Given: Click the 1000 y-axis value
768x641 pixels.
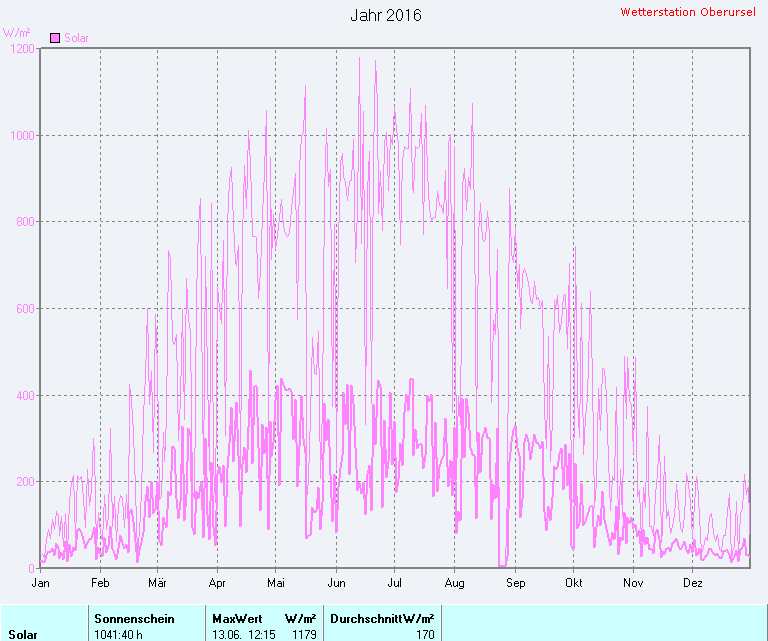Looking at the screenshot, I should pos(23,136).
